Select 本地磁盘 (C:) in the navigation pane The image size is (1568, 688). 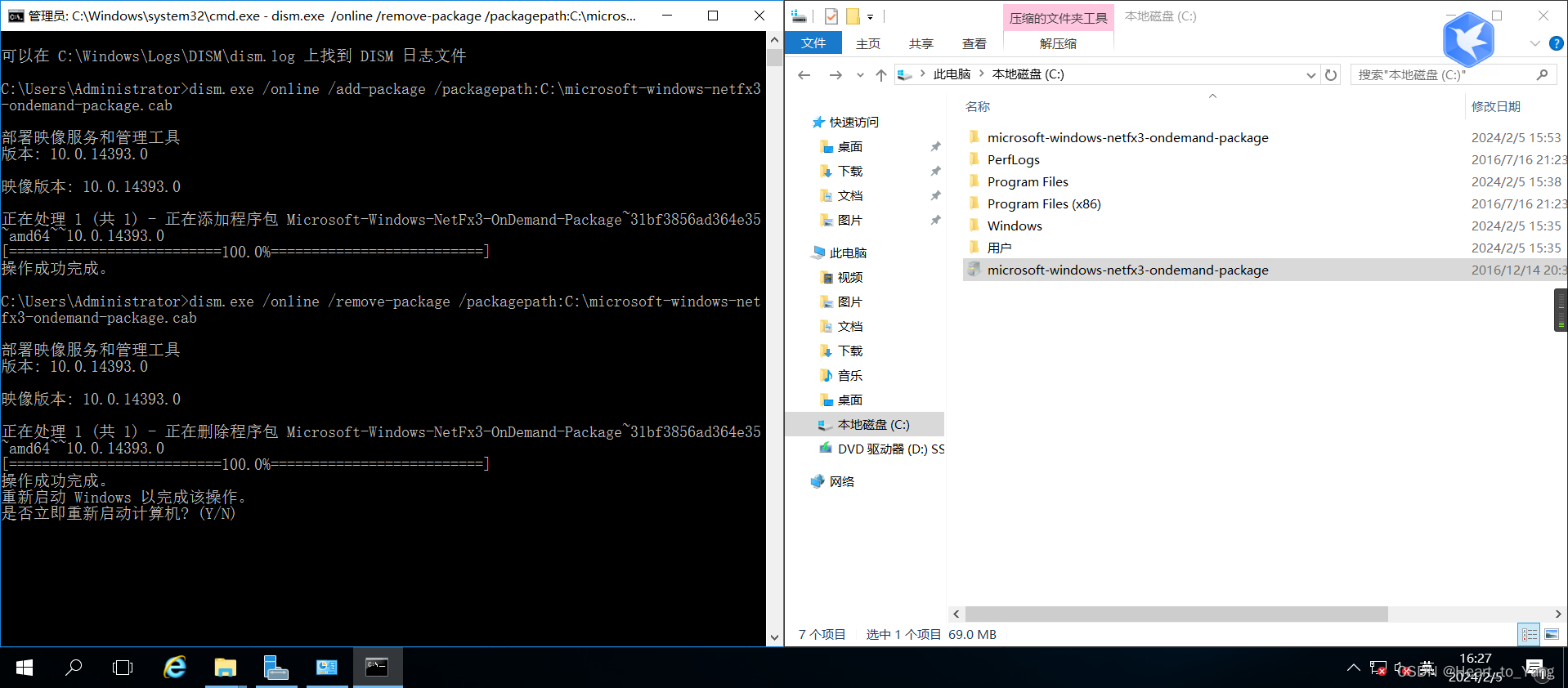pyautogui.click(x=873, y=425)
